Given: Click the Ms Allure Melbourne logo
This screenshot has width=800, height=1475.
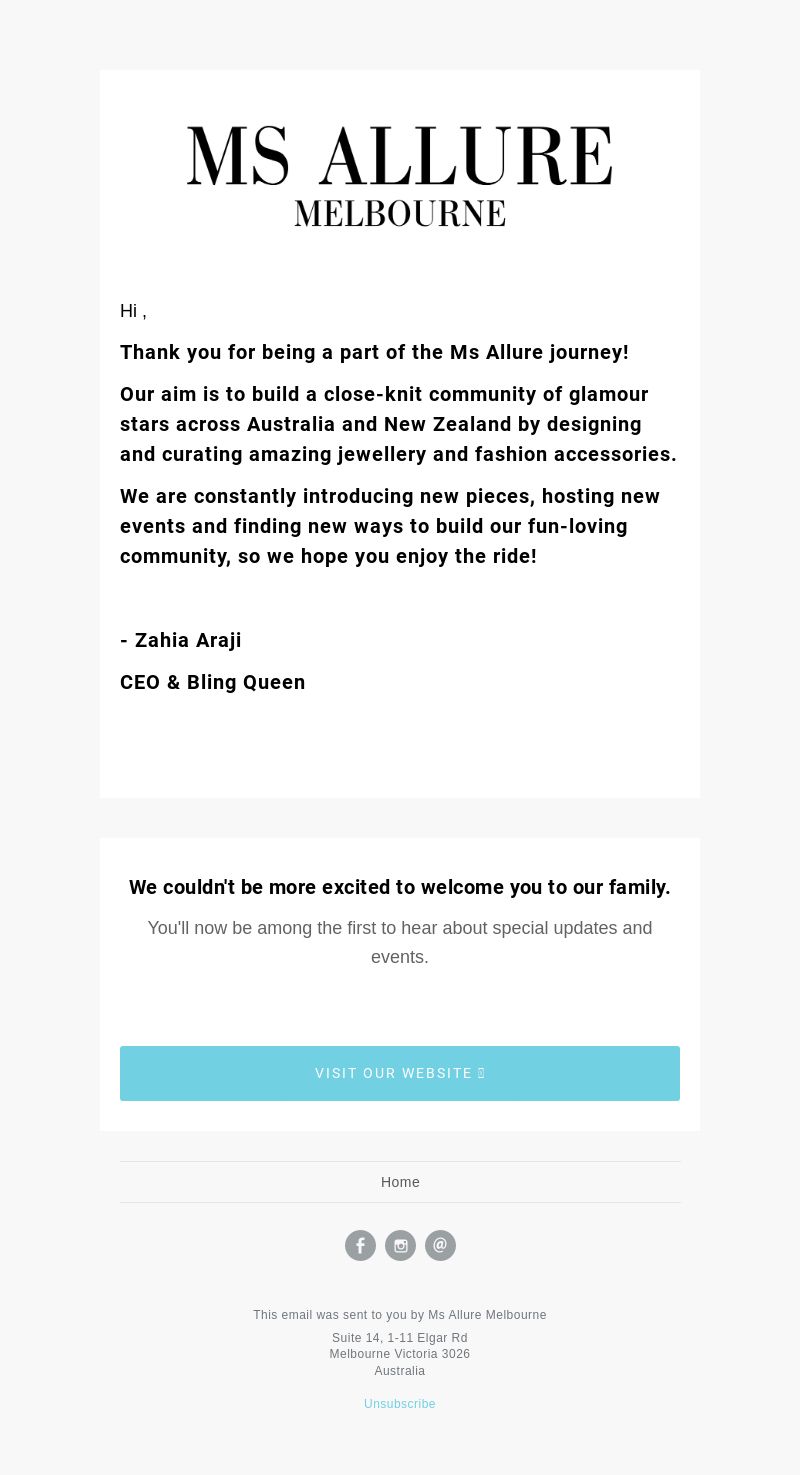Looking at the screenshot, I should [400, 176].
